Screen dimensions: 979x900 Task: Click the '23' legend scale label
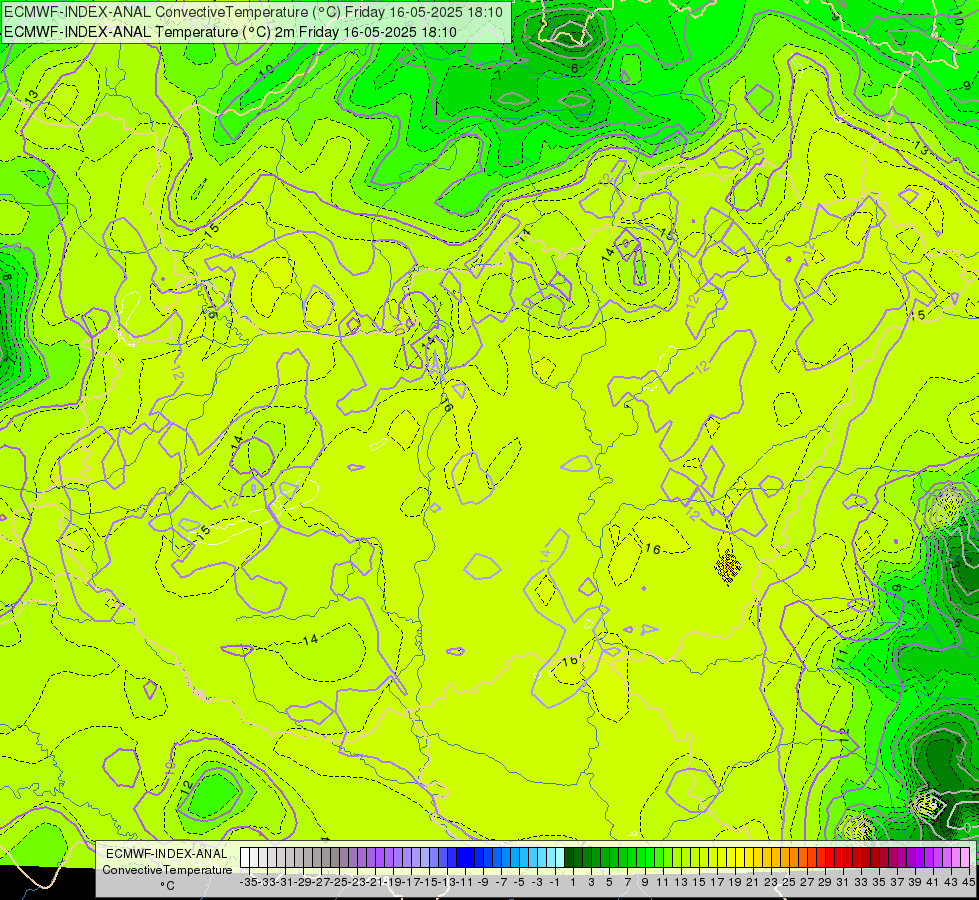click(x=770, y=883)
